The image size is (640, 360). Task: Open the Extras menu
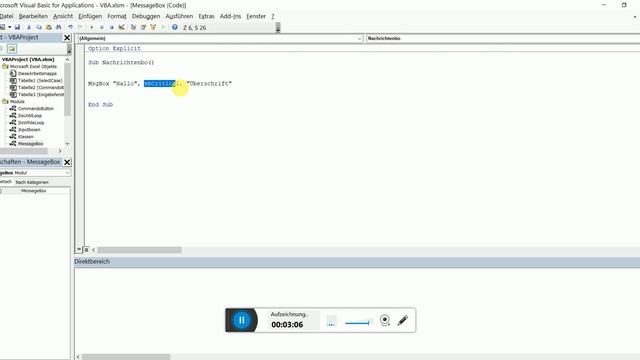point(207,16)
